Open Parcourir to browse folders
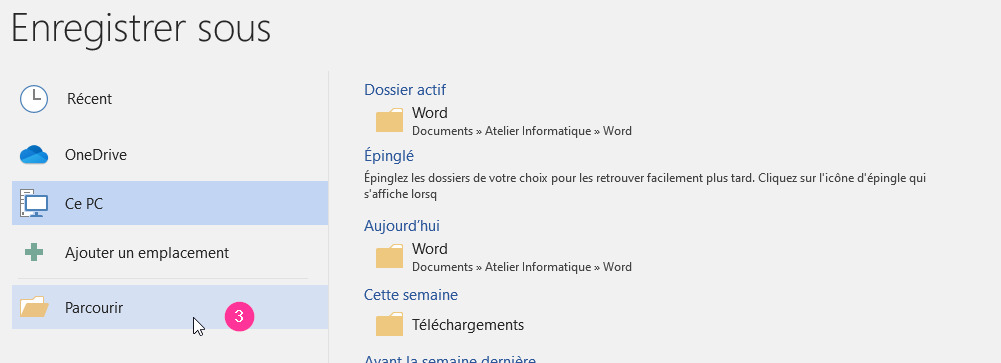The width and height of the screenshot is (1001, 363). tap(170, 307)
